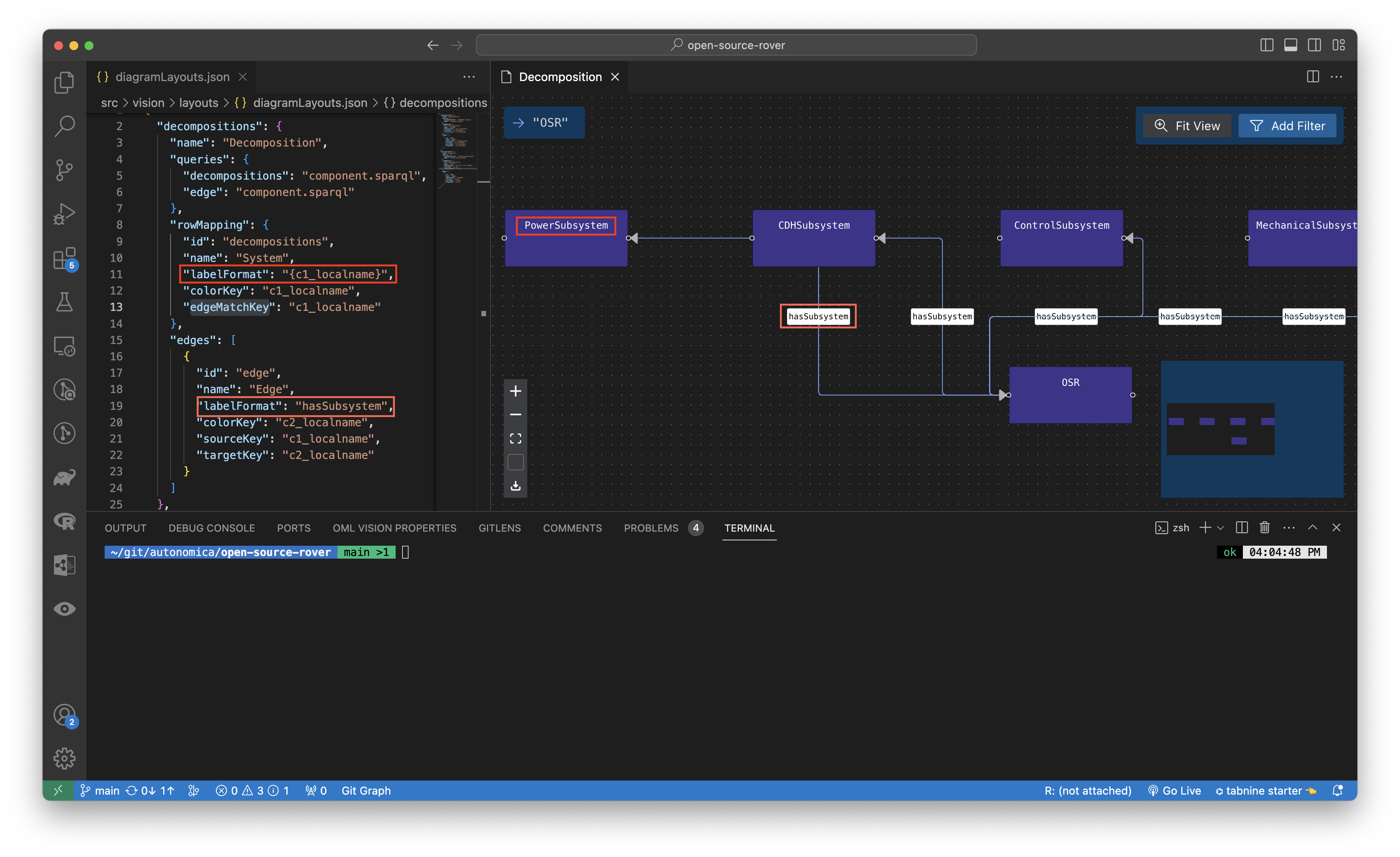This screenshot has width=1400, height=857.
Task: Open the Search view in the activity bar
Action: 64,126
